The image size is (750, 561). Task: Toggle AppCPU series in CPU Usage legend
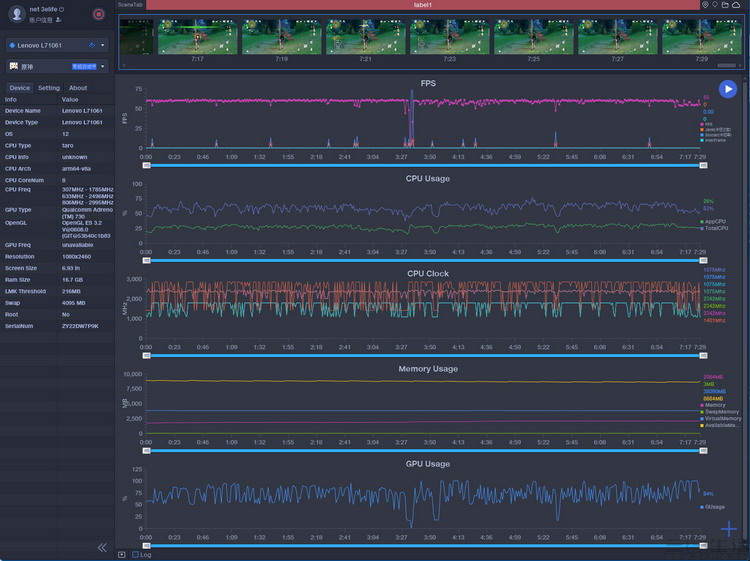pos(713,221)
